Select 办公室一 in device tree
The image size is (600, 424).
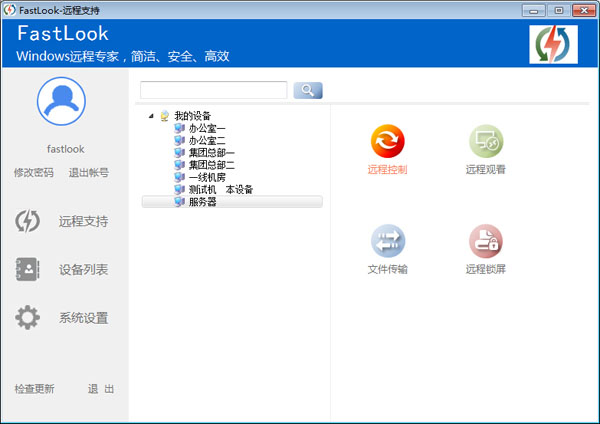click(207, 128)
